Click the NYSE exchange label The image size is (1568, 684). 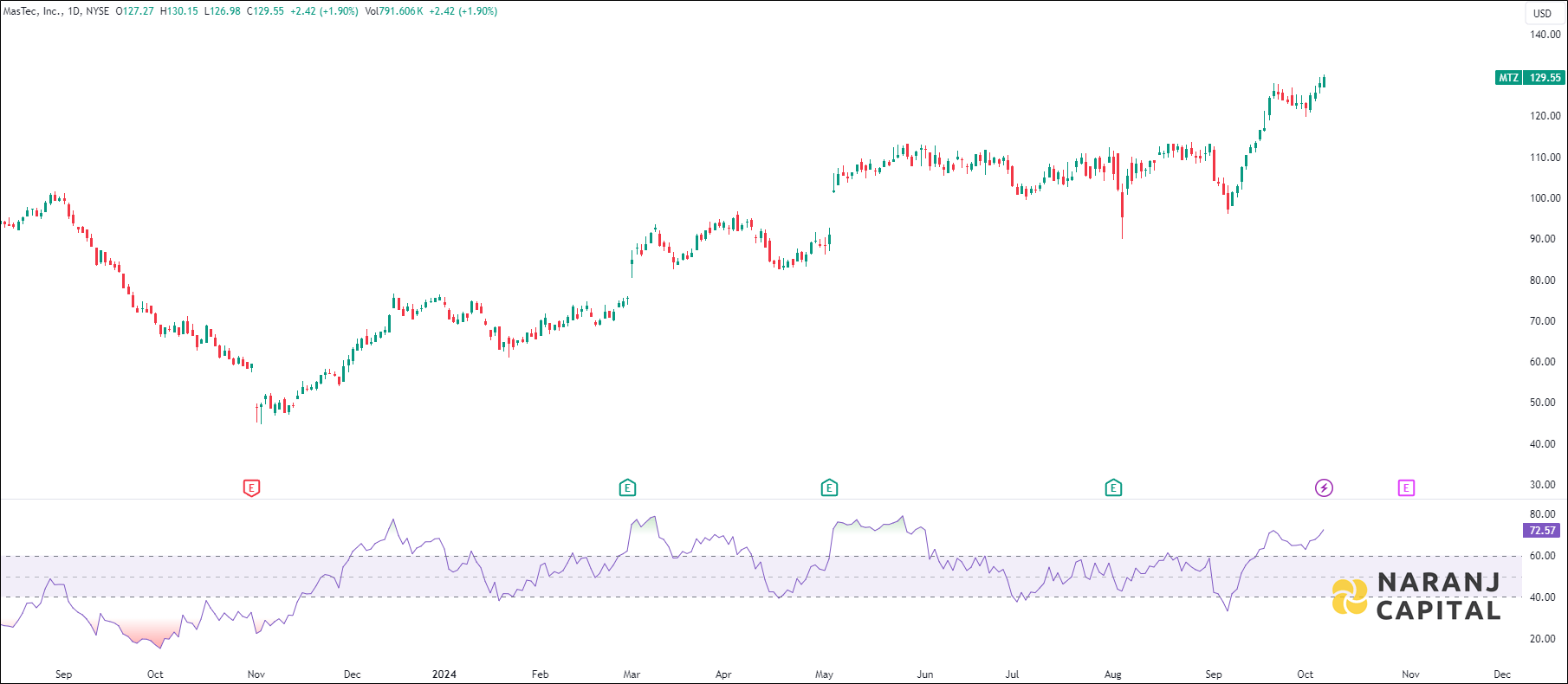pos(98,11)
